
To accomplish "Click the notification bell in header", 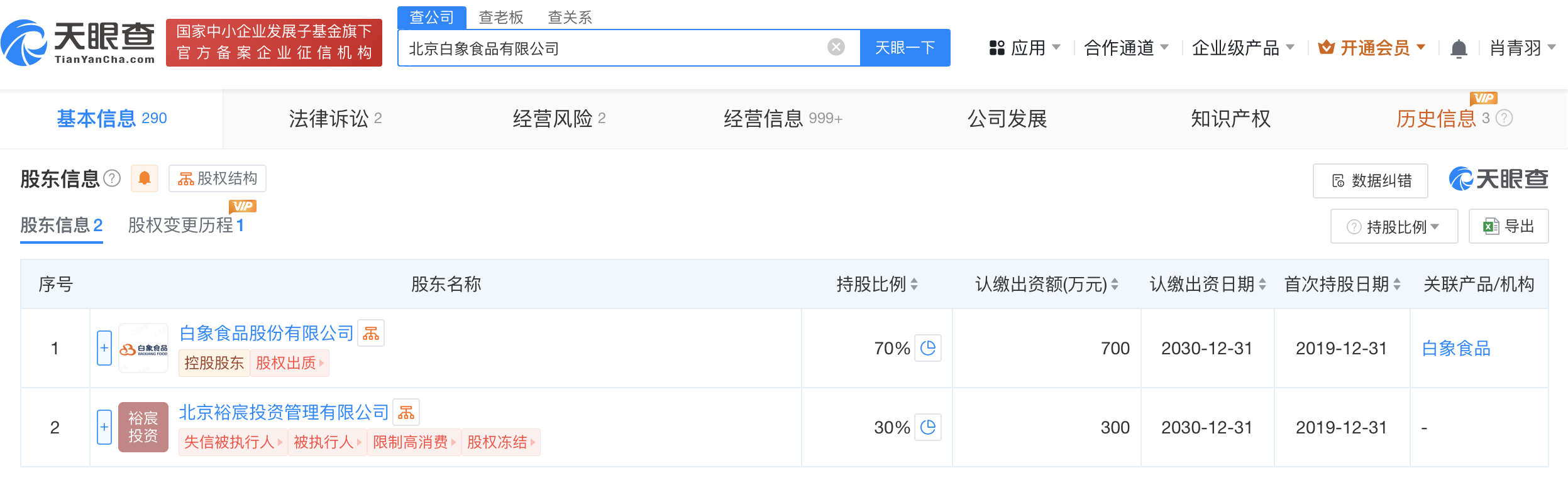I will tap(1459, 48).
